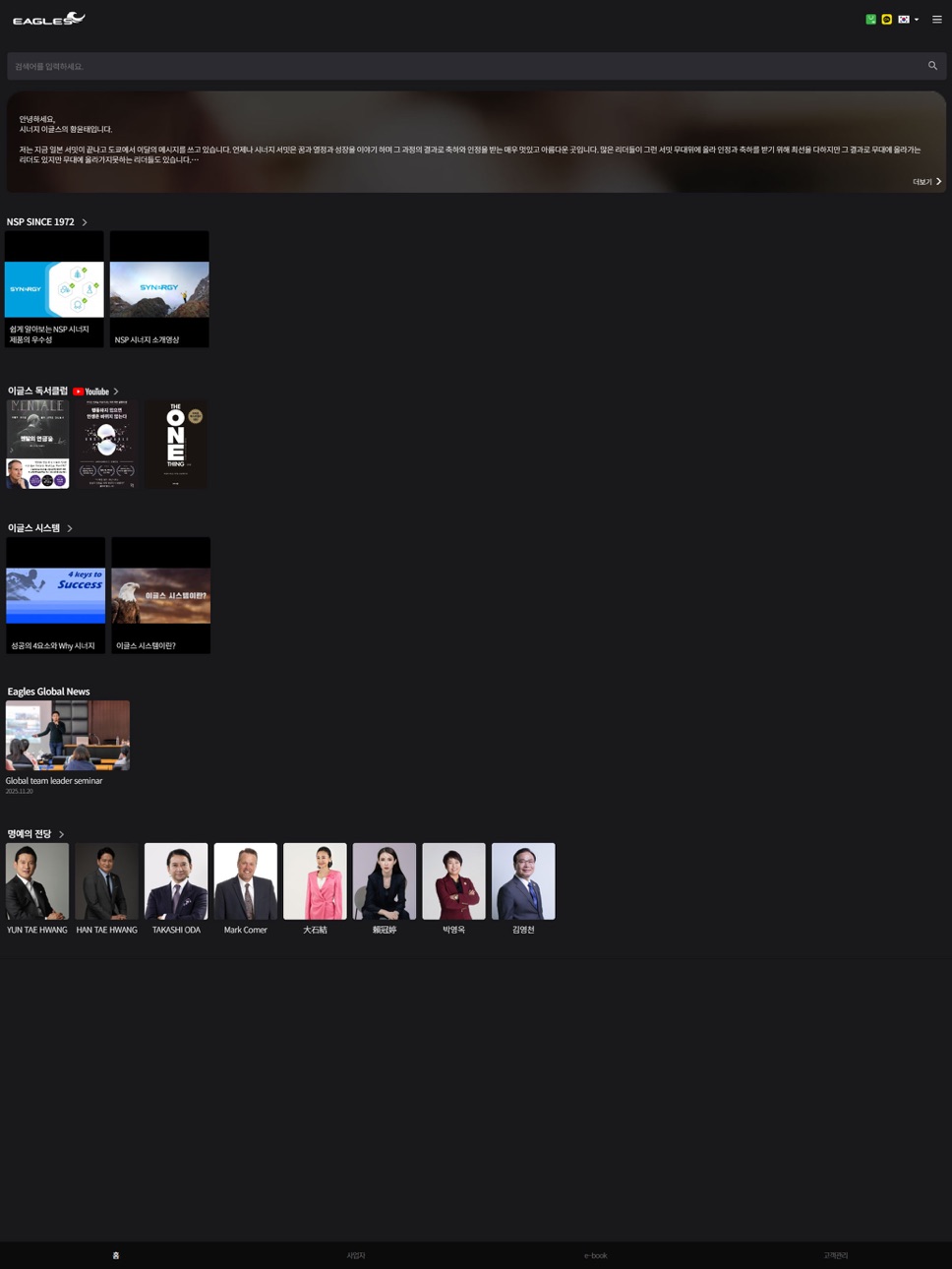This screenshot has height=1269, width=952.
Task: Open The ONE Thing book thumbnail
Action: pos(176,444)
